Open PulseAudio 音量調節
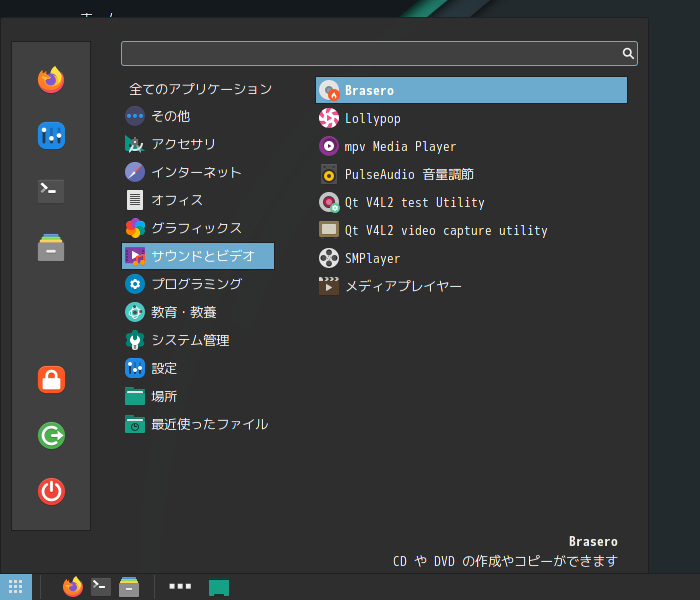The width and height of the screenshot is (700, 600). (x=471, y=174)
